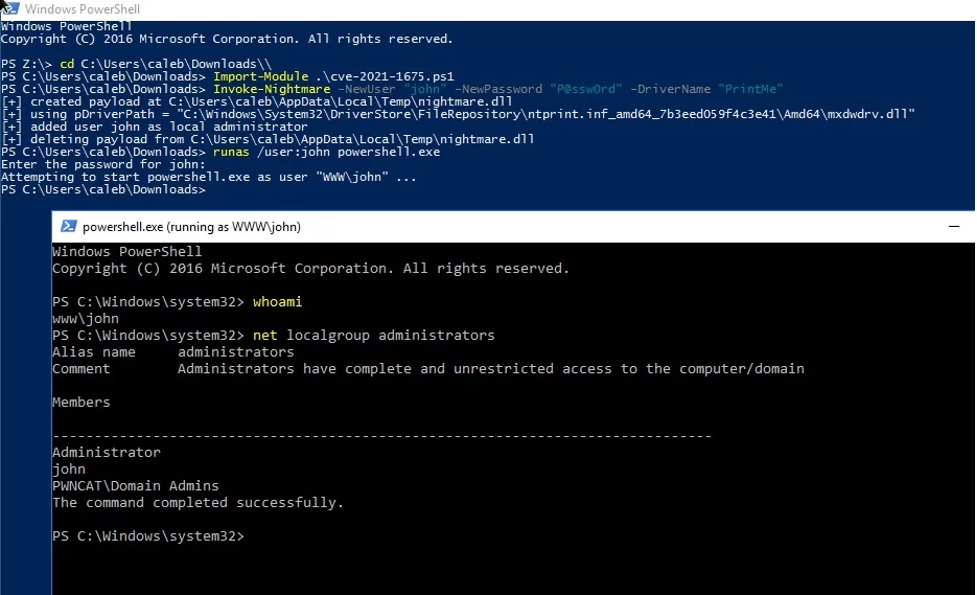Click the Windows PowerShell icon in the back window title bar
Image resolution: width=977 pixels, height=595 pixels.
click(x=10, y=9)
